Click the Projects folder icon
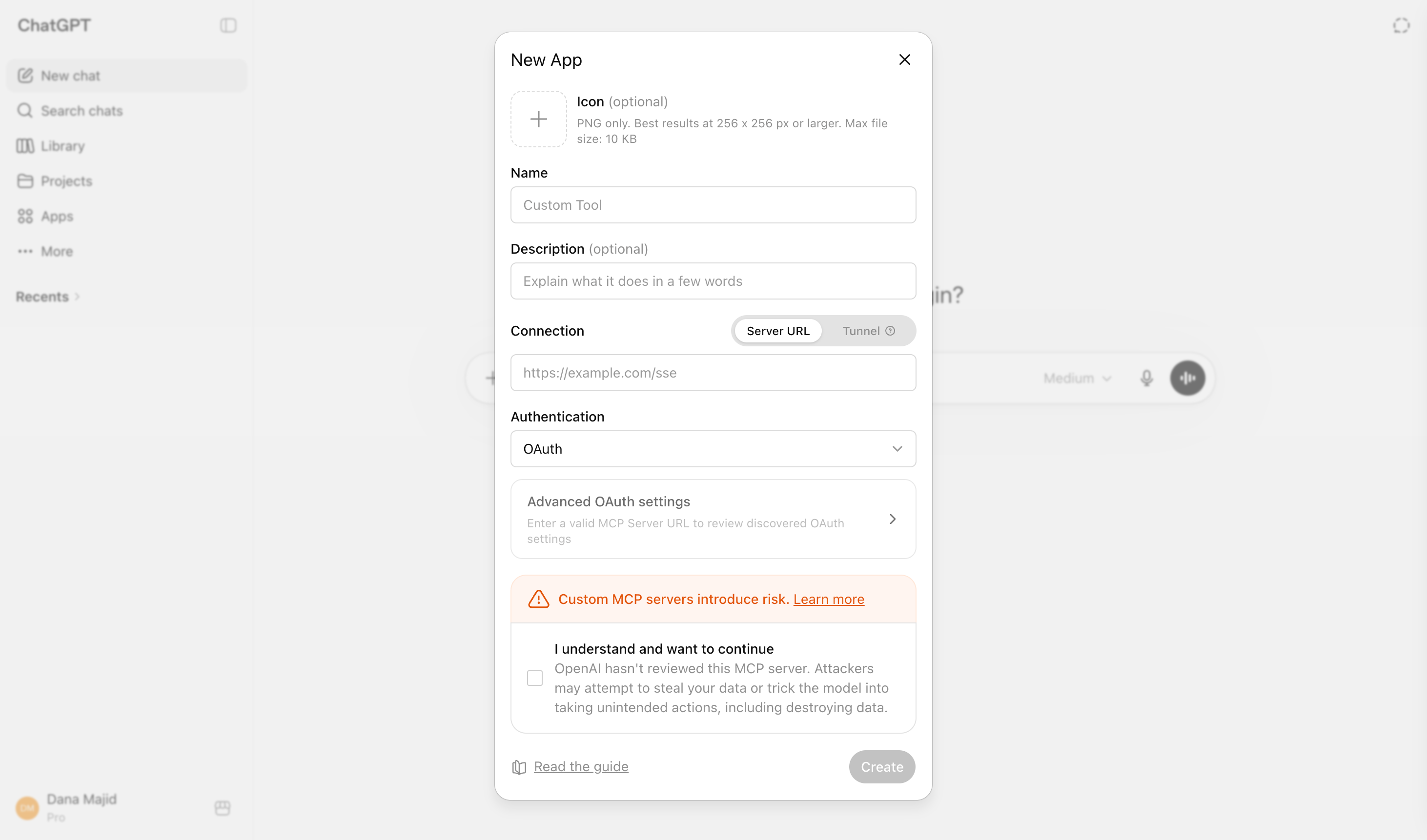The width and height of the screenshot is (1427, 840). tap(25, 181)
